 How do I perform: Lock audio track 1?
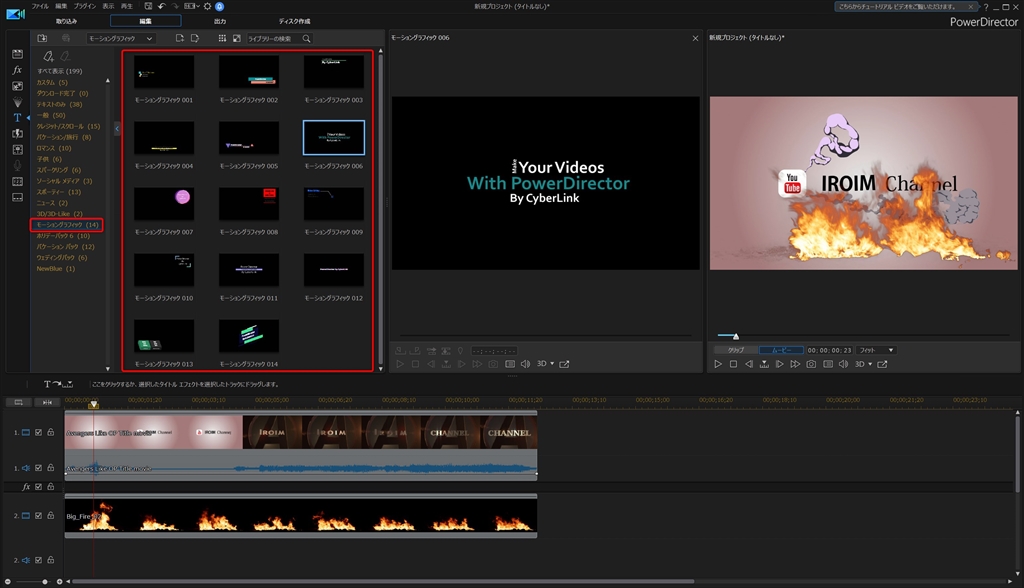pyautogui.click(x=50, y=468)
